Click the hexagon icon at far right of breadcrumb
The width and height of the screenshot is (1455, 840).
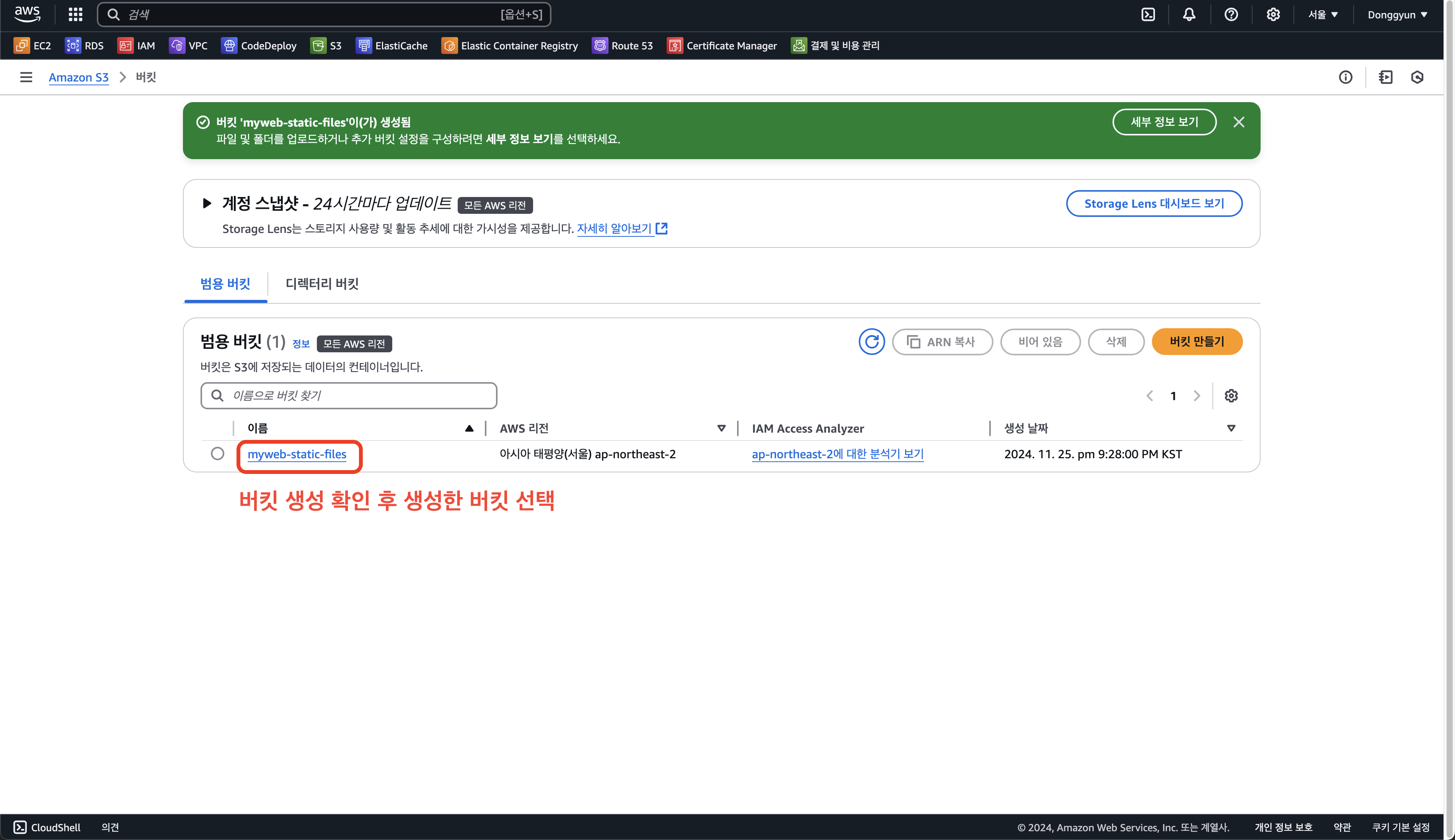(x=1417, y=77)
